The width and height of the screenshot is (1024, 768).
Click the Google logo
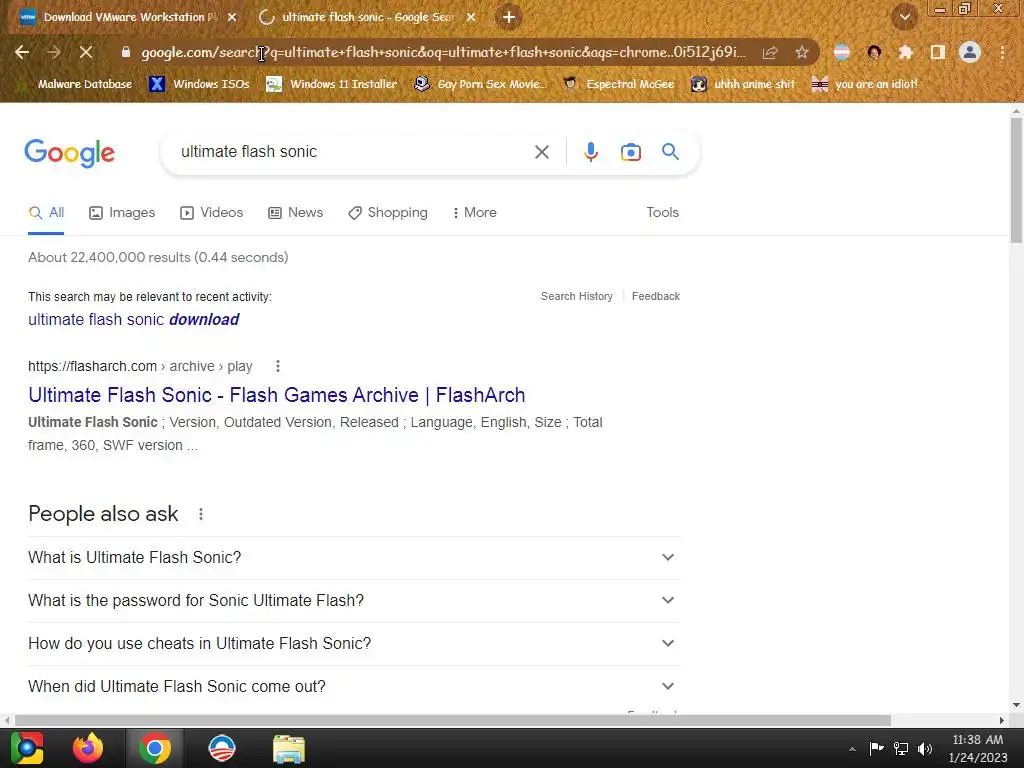[x=70, y=153]
